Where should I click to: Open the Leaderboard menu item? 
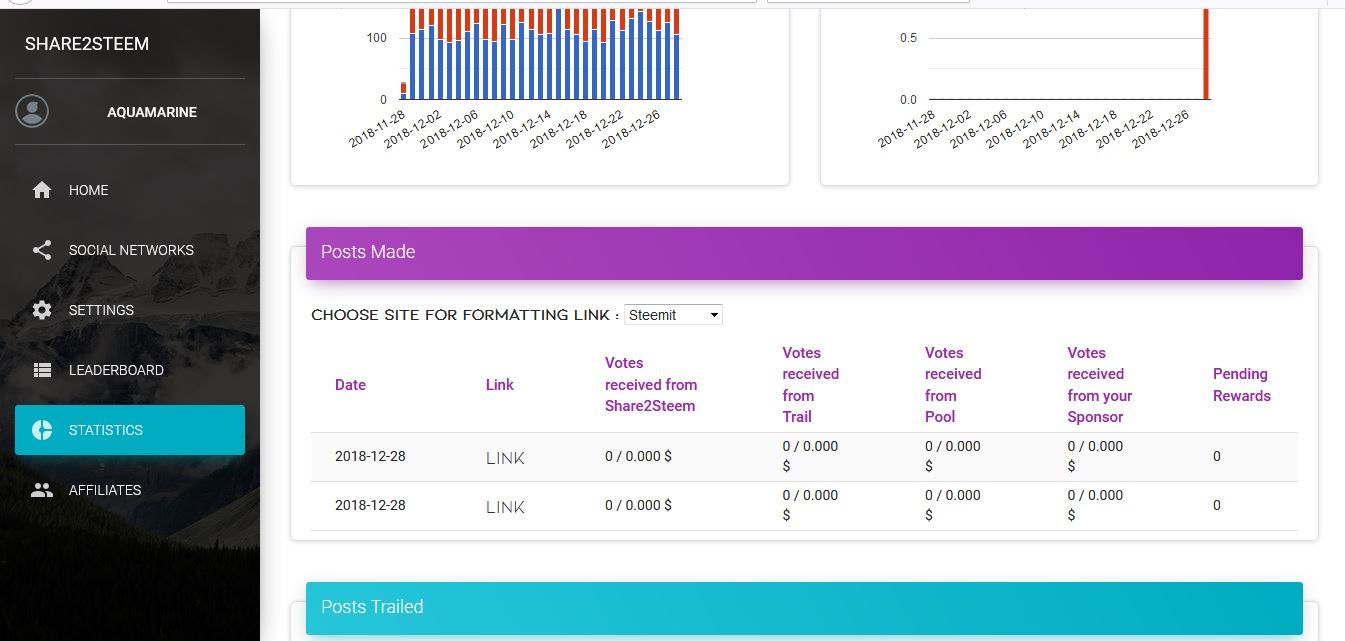[130, 370]
